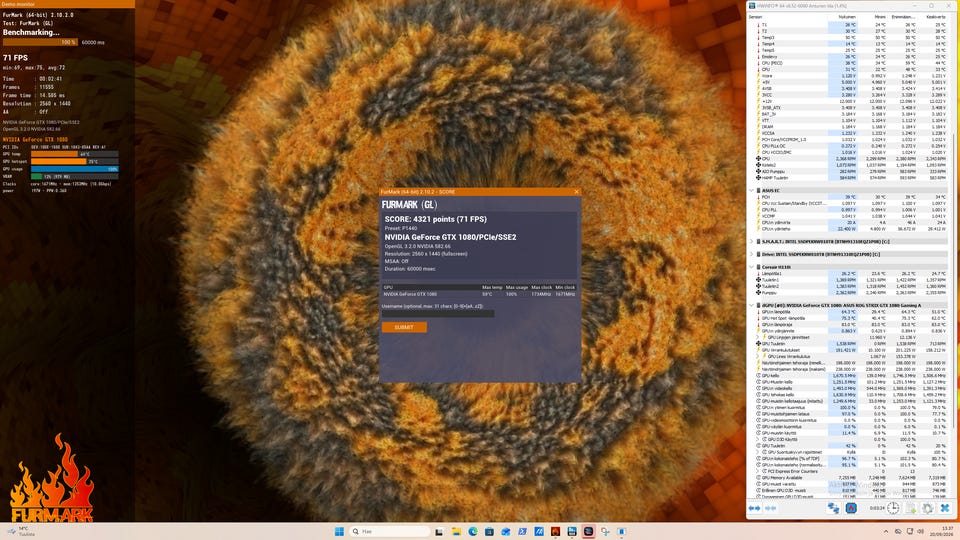Click the HWiNFO save report icon
Image resolution: width=960 pixels, height=540 pixels.
pos(911,508)
